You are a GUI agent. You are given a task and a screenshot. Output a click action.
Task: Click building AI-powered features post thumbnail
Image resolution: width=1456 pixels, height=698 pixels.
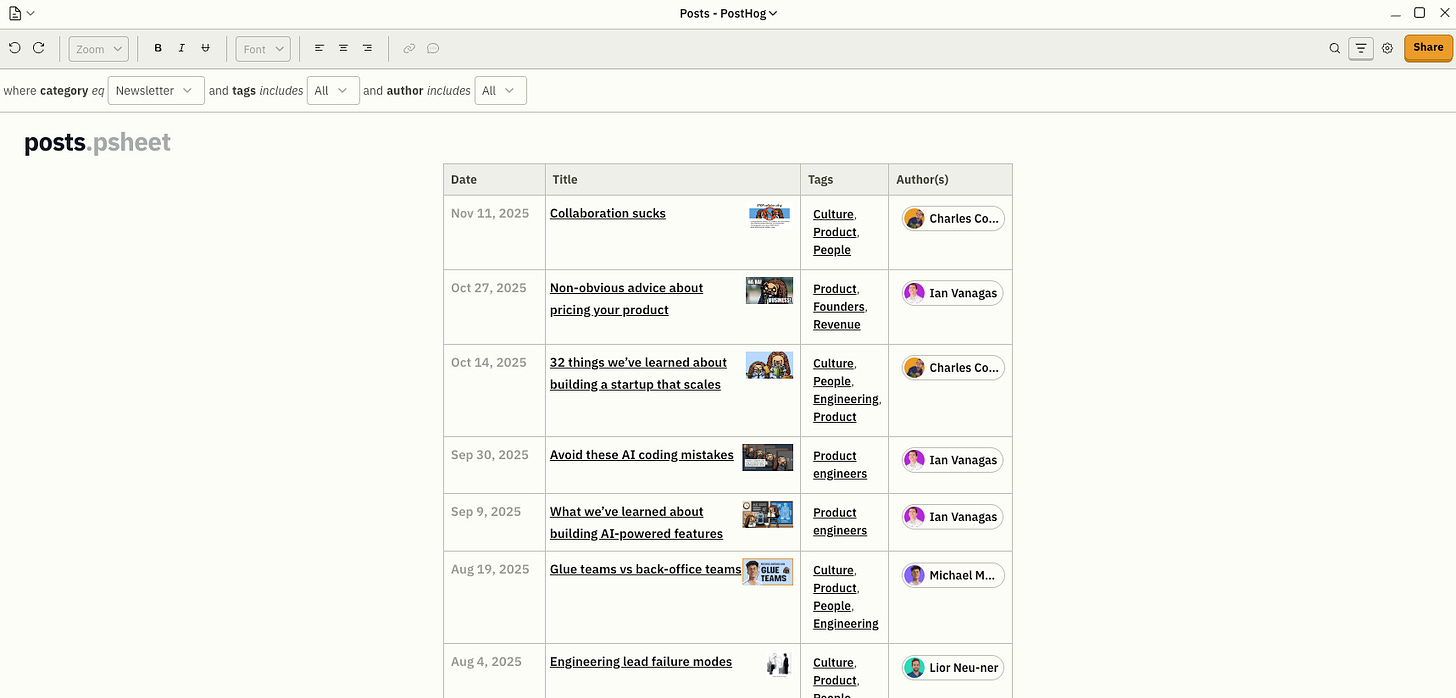(x=768, y=514)
